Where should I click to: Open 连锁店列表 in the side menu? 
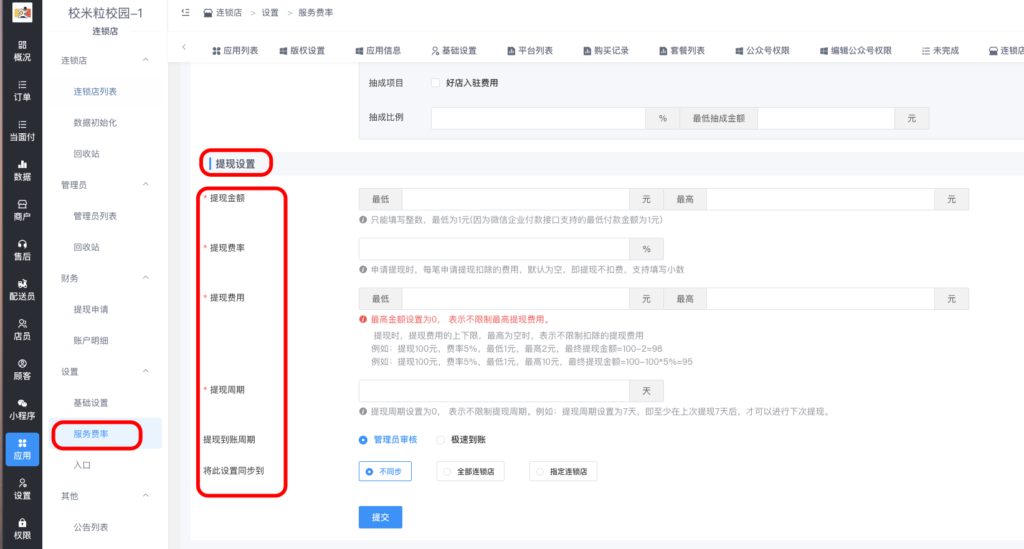(x=95, y=91)
